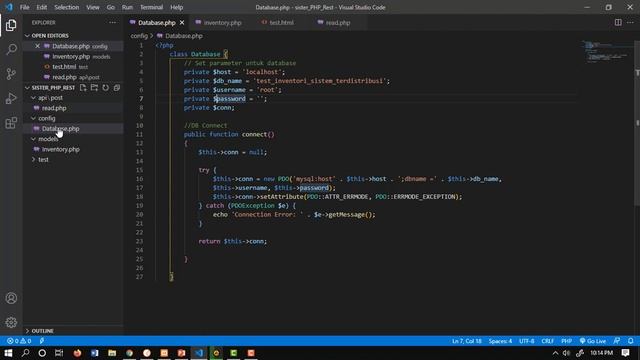Open the Manage gear icon
The image size is (640, 360).
tap(11, 322)
